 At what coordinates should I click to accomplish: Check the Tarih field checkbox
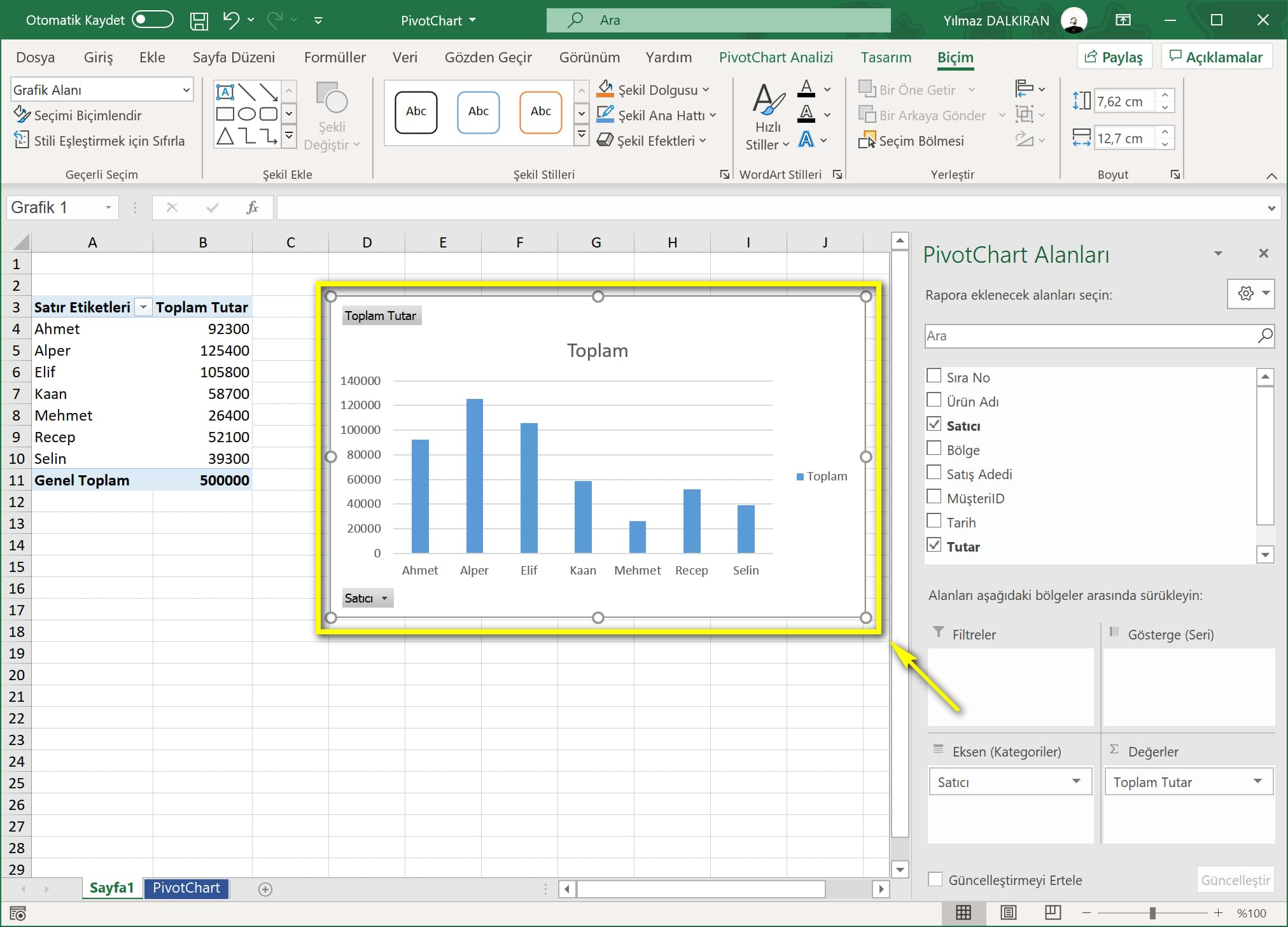click(934, 521)
